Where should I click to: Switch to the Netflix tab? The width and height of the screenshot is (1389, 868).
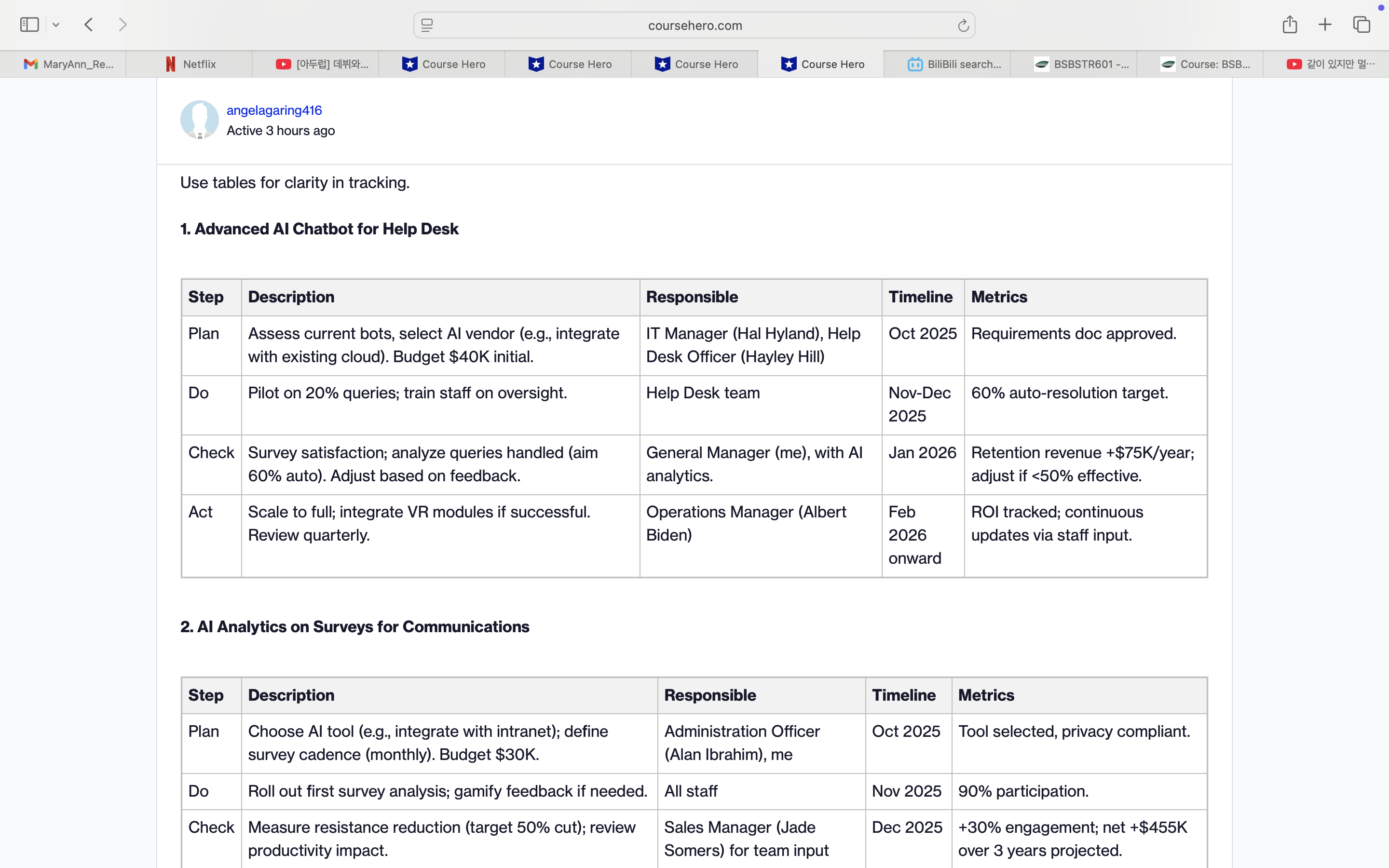[x=190, y=64]
